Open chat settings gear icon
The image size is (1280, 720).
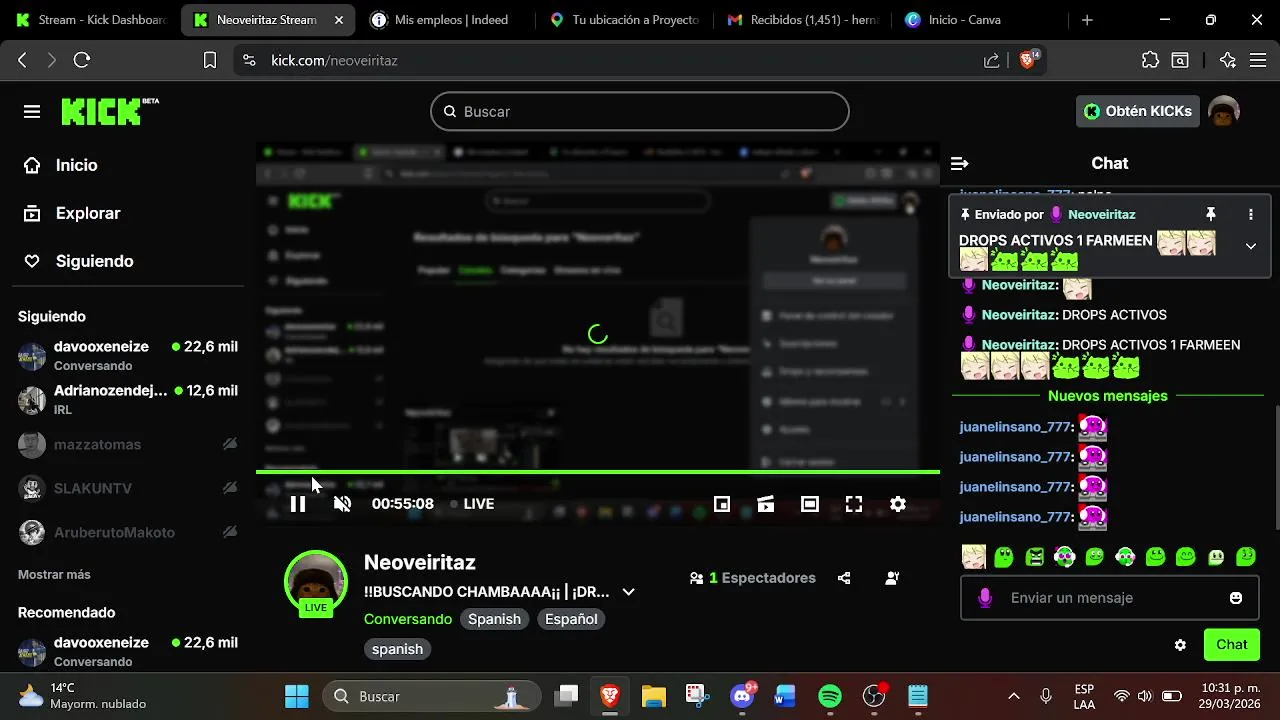point(1180,645)
